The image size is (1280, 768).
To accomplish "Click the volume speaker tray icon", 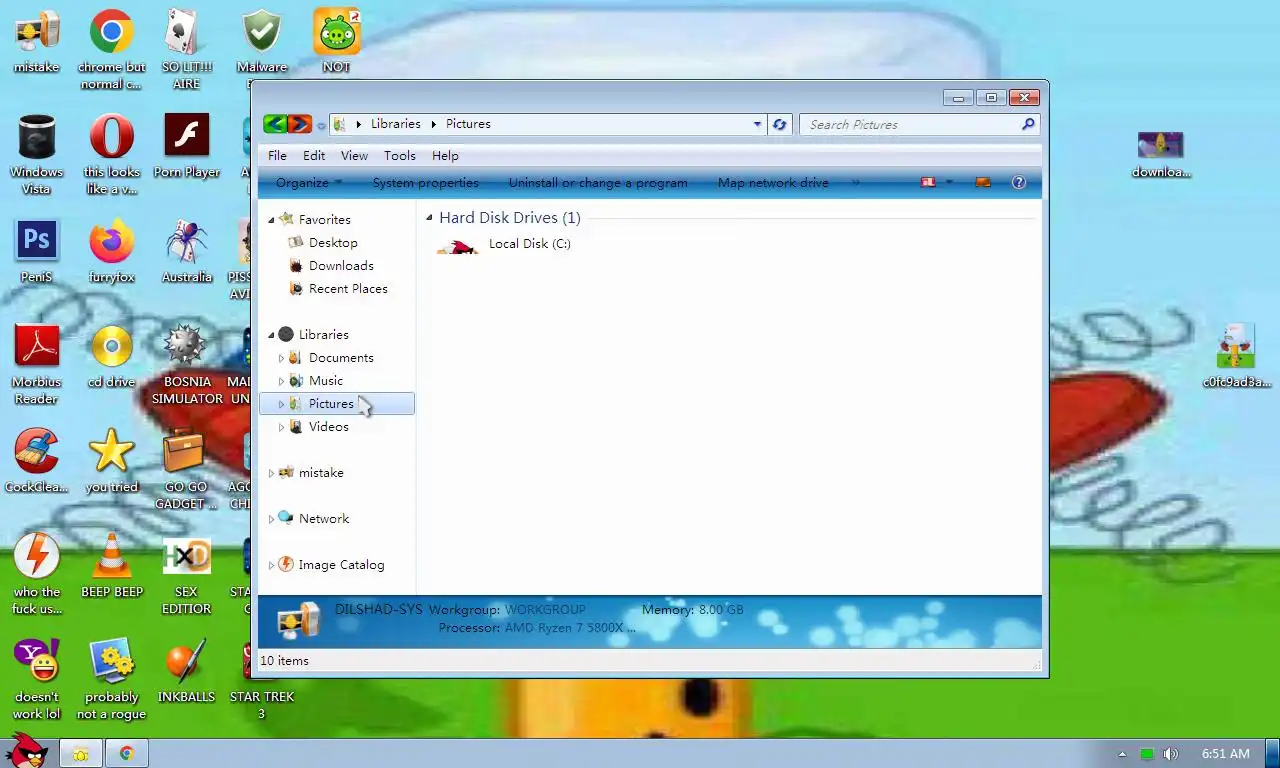I will pos(1171,754).
